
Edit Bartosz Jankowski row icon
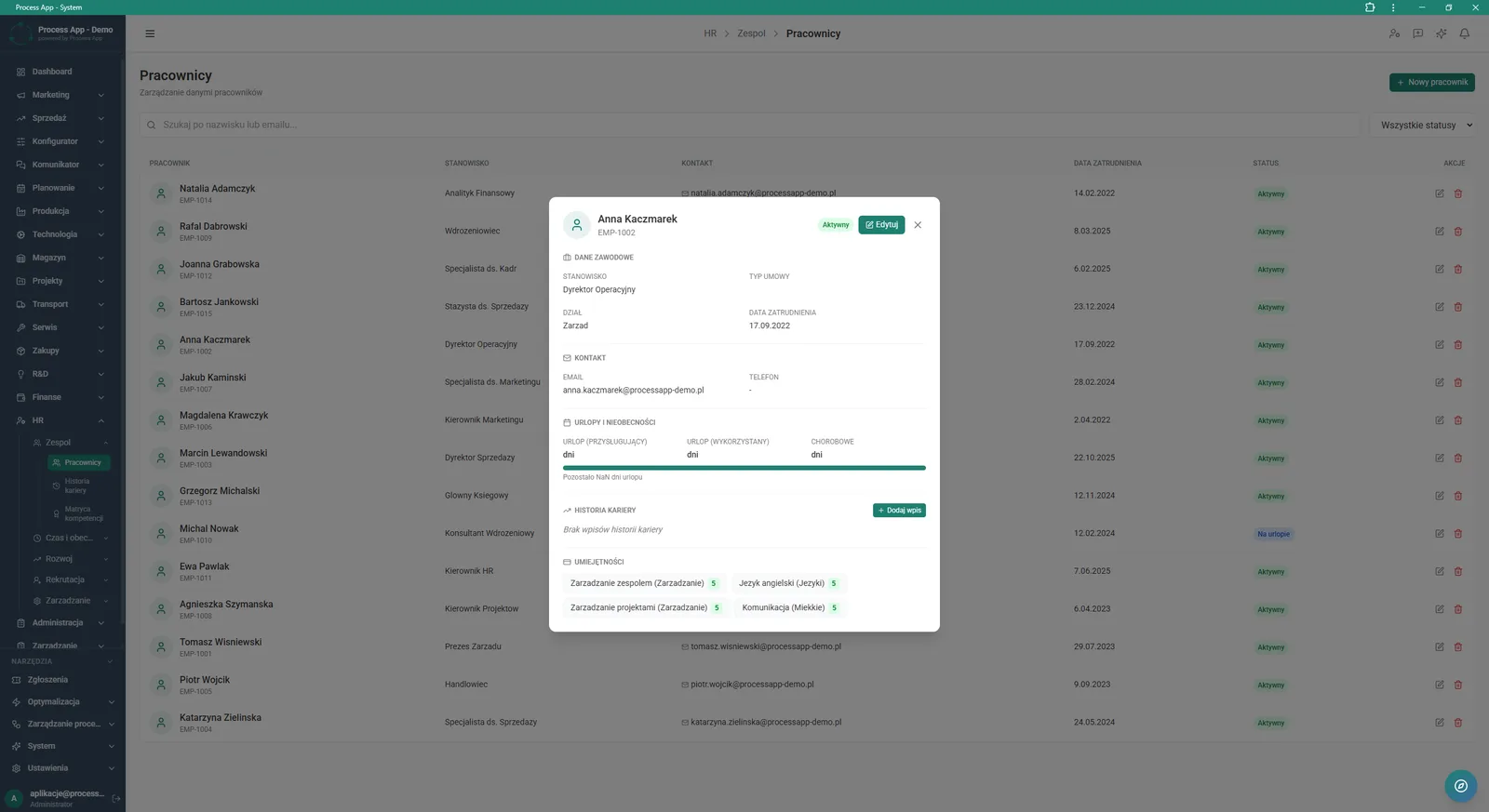point(1440,307)
